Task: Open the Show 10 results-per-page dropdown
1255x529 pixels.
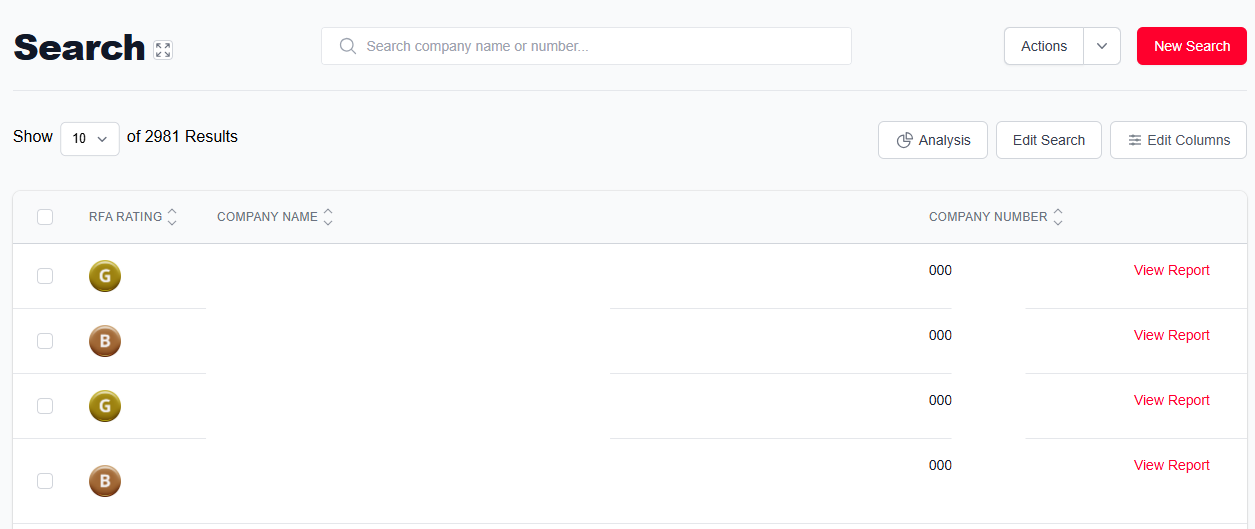Action: (x=90, y=139)
